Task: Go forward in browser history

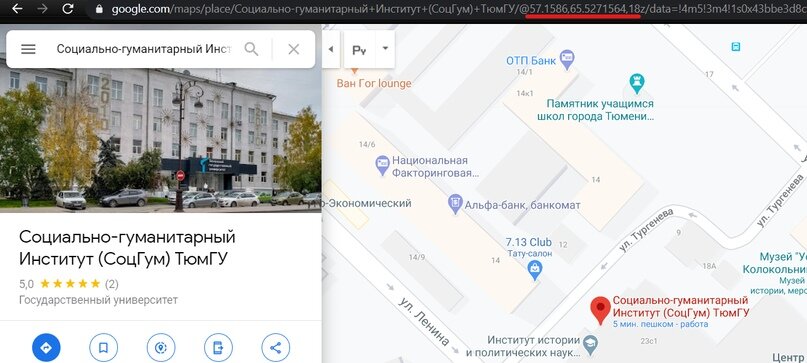Action: click(x=42, y=9)
